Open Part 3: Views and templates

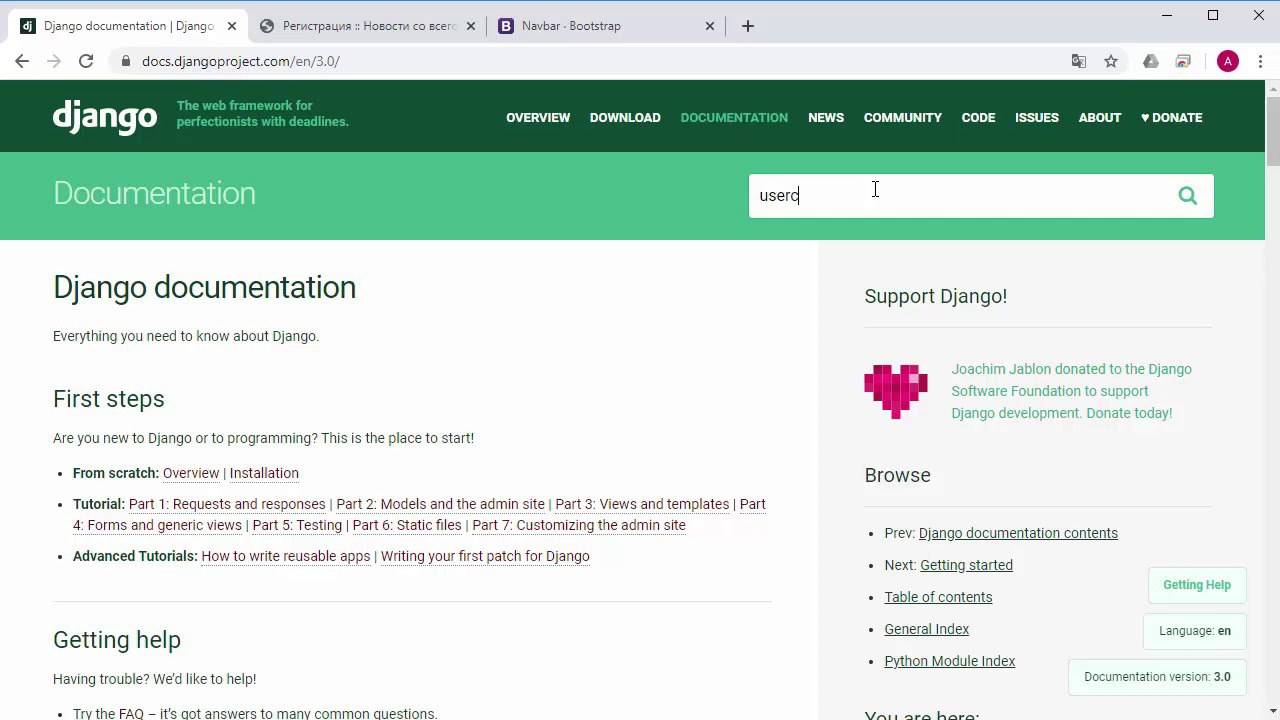(642, 504)
